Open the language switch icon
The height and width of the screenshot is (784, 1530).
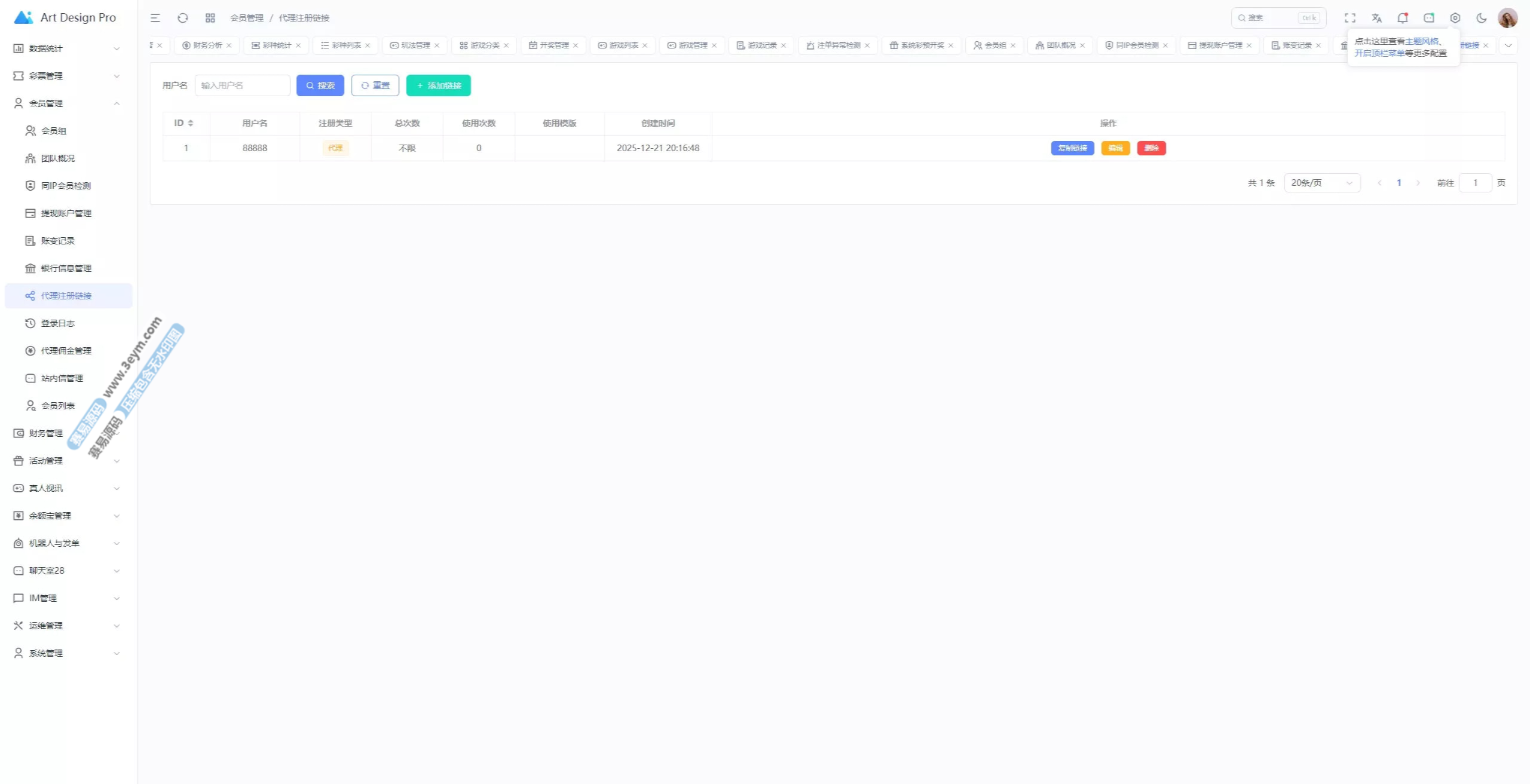pyautogui.click(x=1376, y=18)
